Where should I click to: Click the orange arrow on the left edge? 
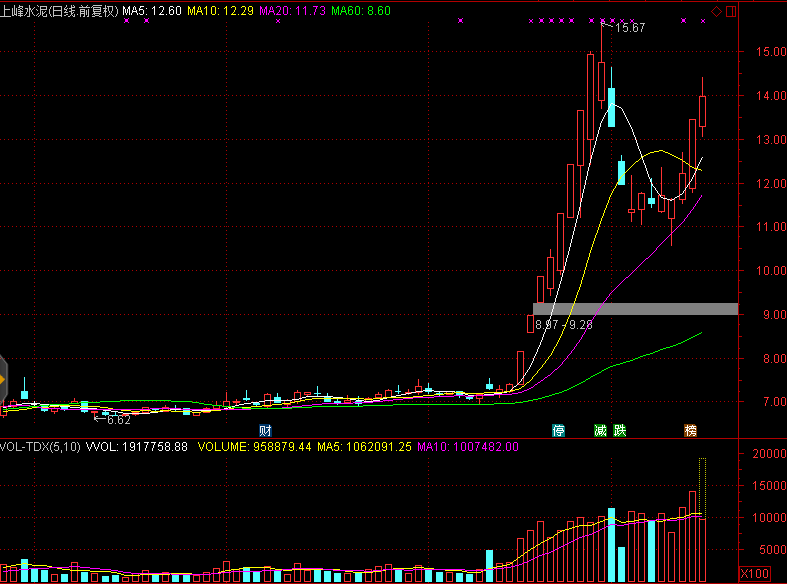pyautogui.click(x=3, y=381)
